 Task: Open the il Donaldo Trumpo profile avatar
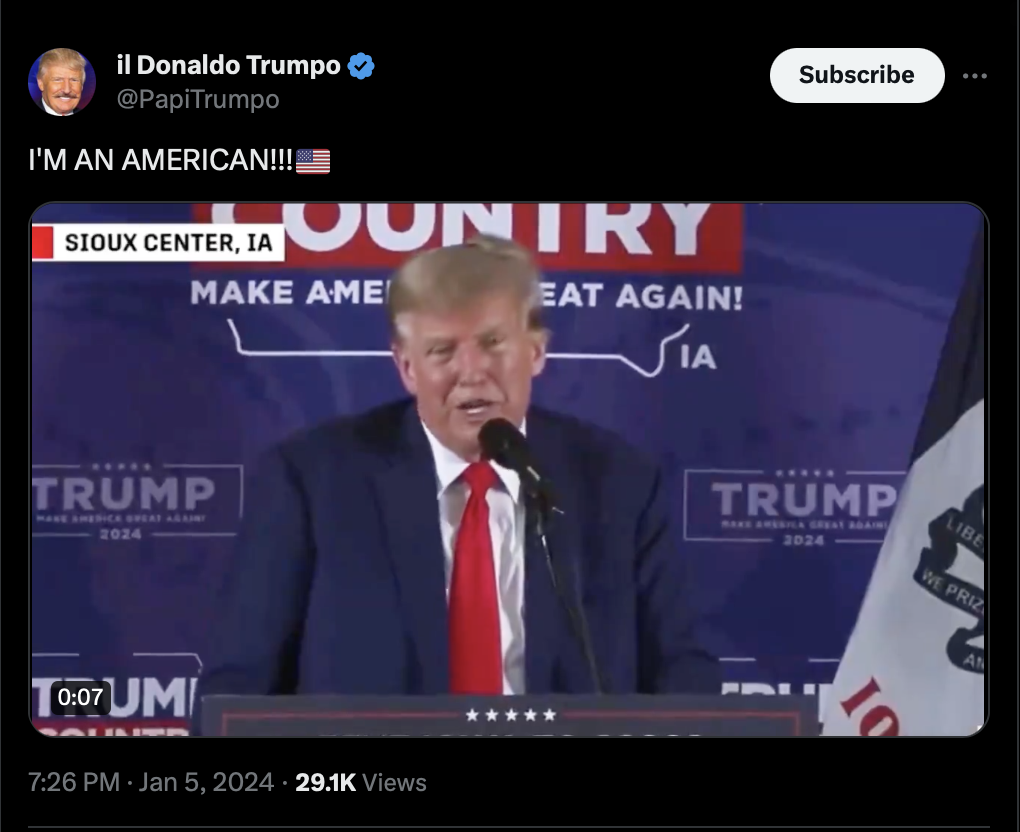pyautogui.click(x=62, y=82)
